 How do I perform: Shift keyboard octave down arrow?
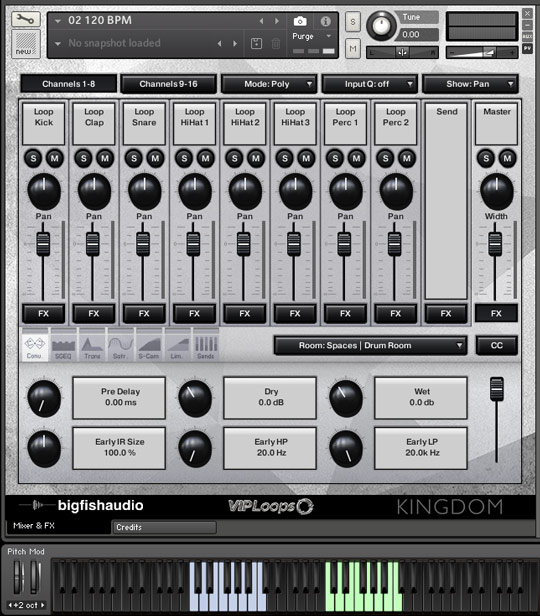10,605
